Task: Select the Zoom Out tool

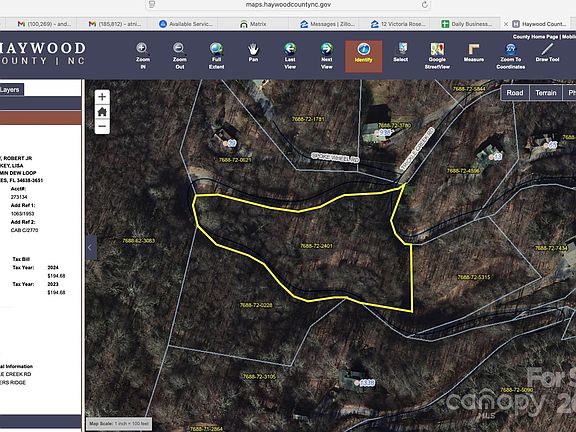Action: [179, 56]
